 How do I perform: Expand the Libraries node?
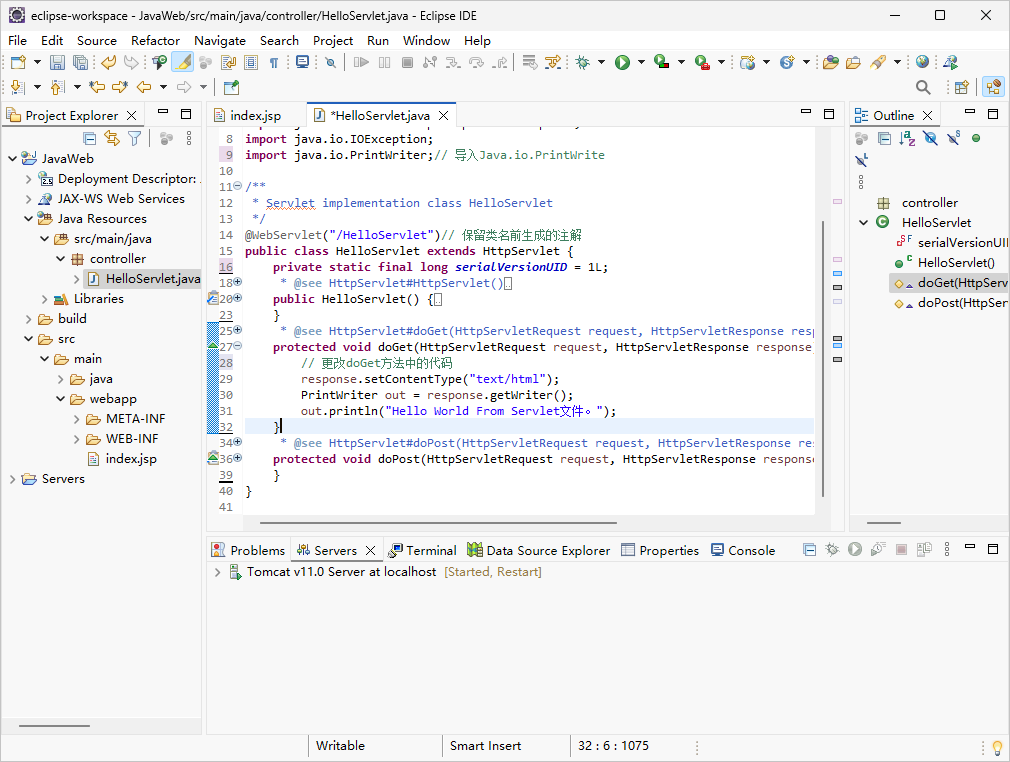click(44, 299)
